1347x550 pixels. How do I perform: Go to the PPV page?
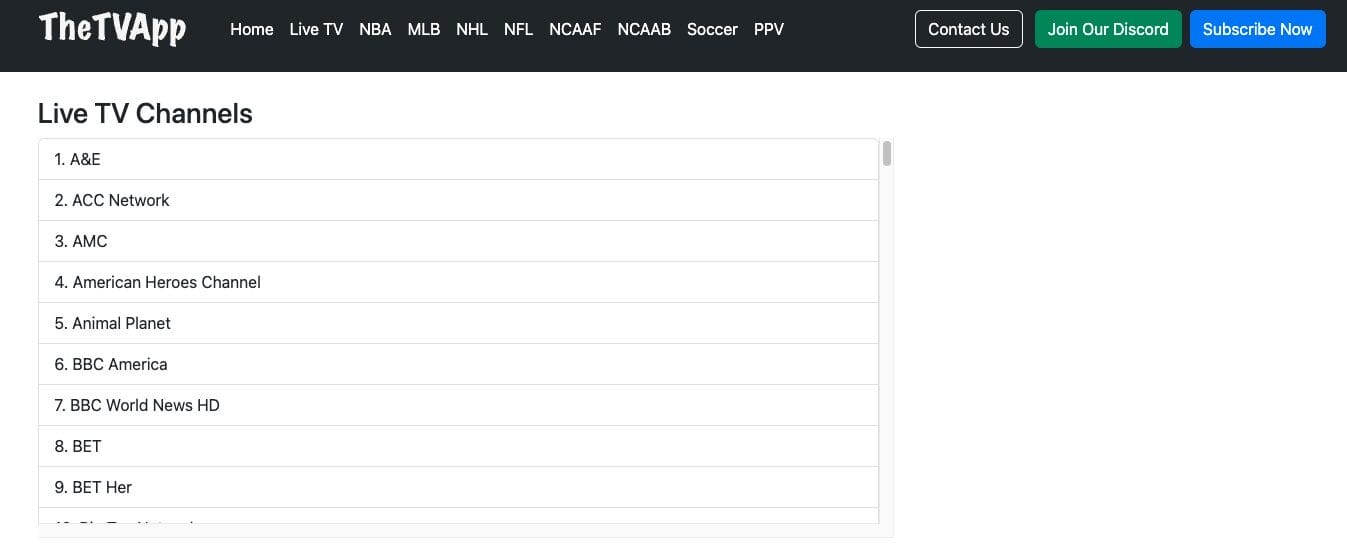pos(769,30)
